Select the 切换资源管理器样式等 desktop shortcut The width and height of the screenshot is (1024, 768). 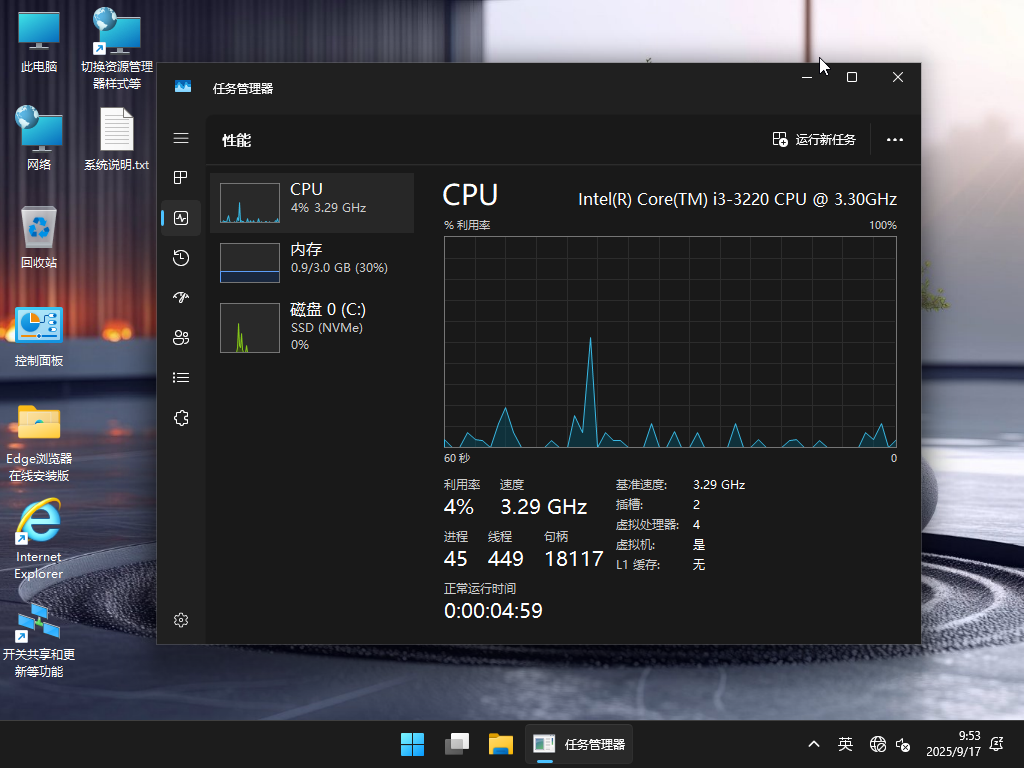pos(117,49)
